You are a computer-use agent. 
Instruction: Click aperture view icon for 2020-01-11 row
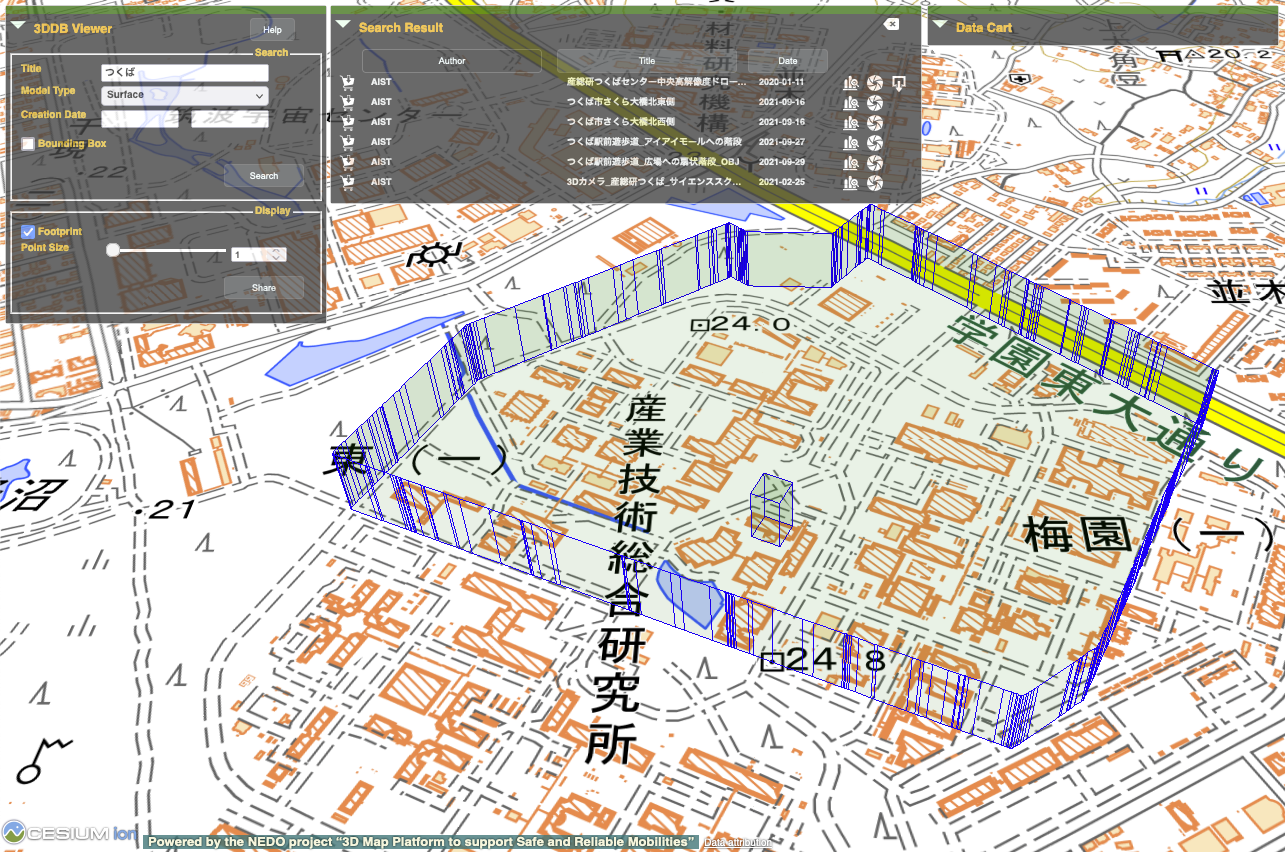[x=874, y=82]
